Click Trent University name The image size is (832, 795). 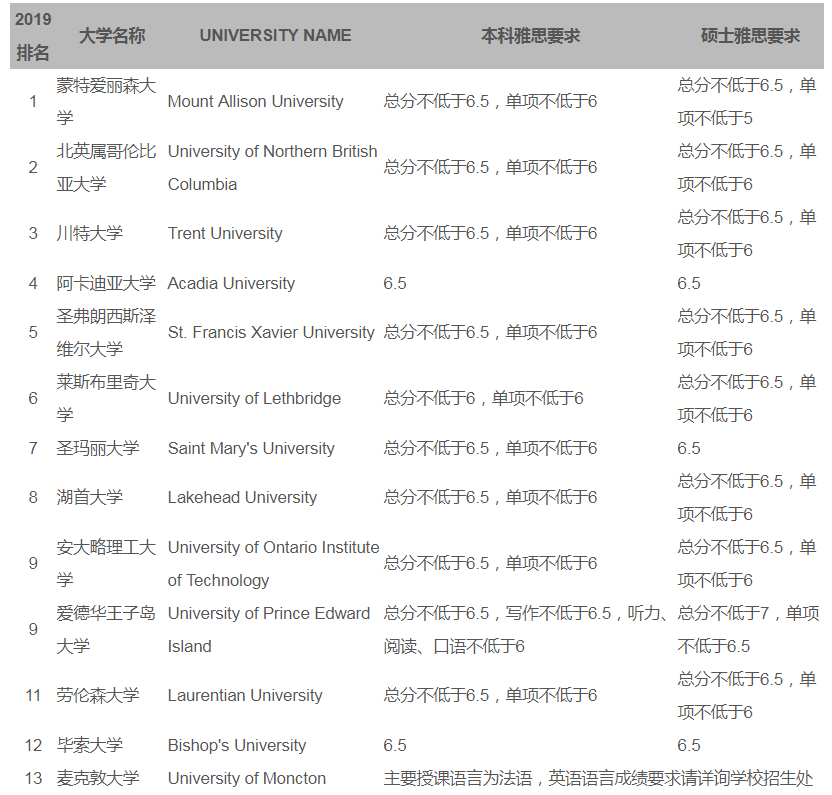pyautogui.click(x=225, y=233)
